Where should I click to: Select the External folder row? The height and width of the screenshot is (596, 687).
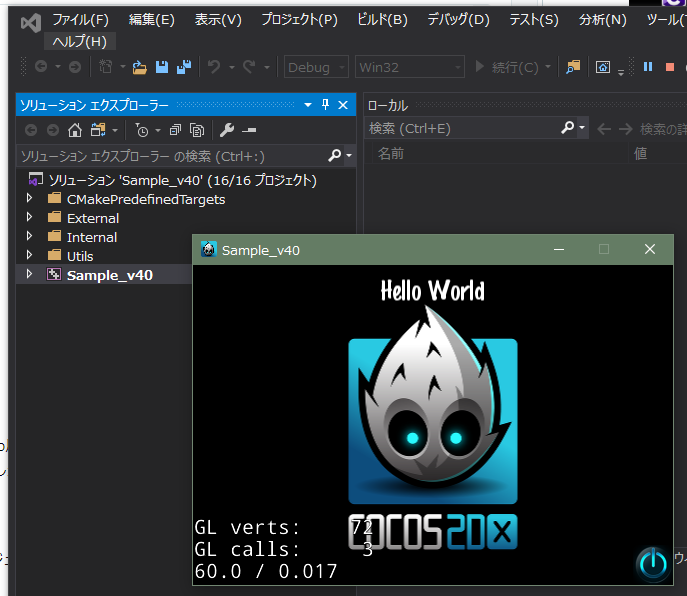(x=93, y=218)
